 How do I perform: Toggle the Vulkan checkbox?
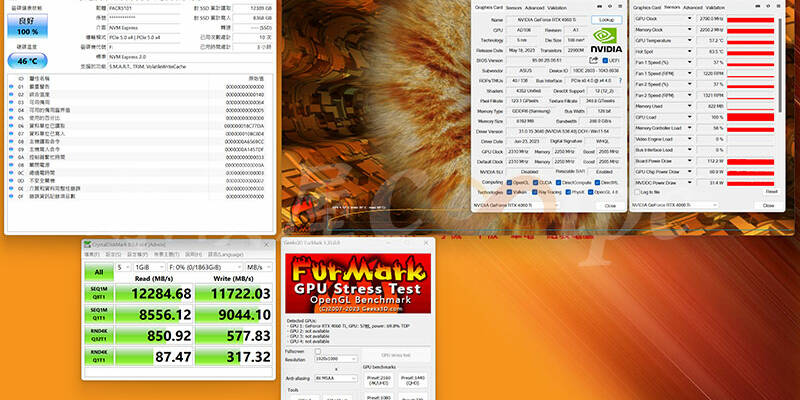tap(509, 192)
